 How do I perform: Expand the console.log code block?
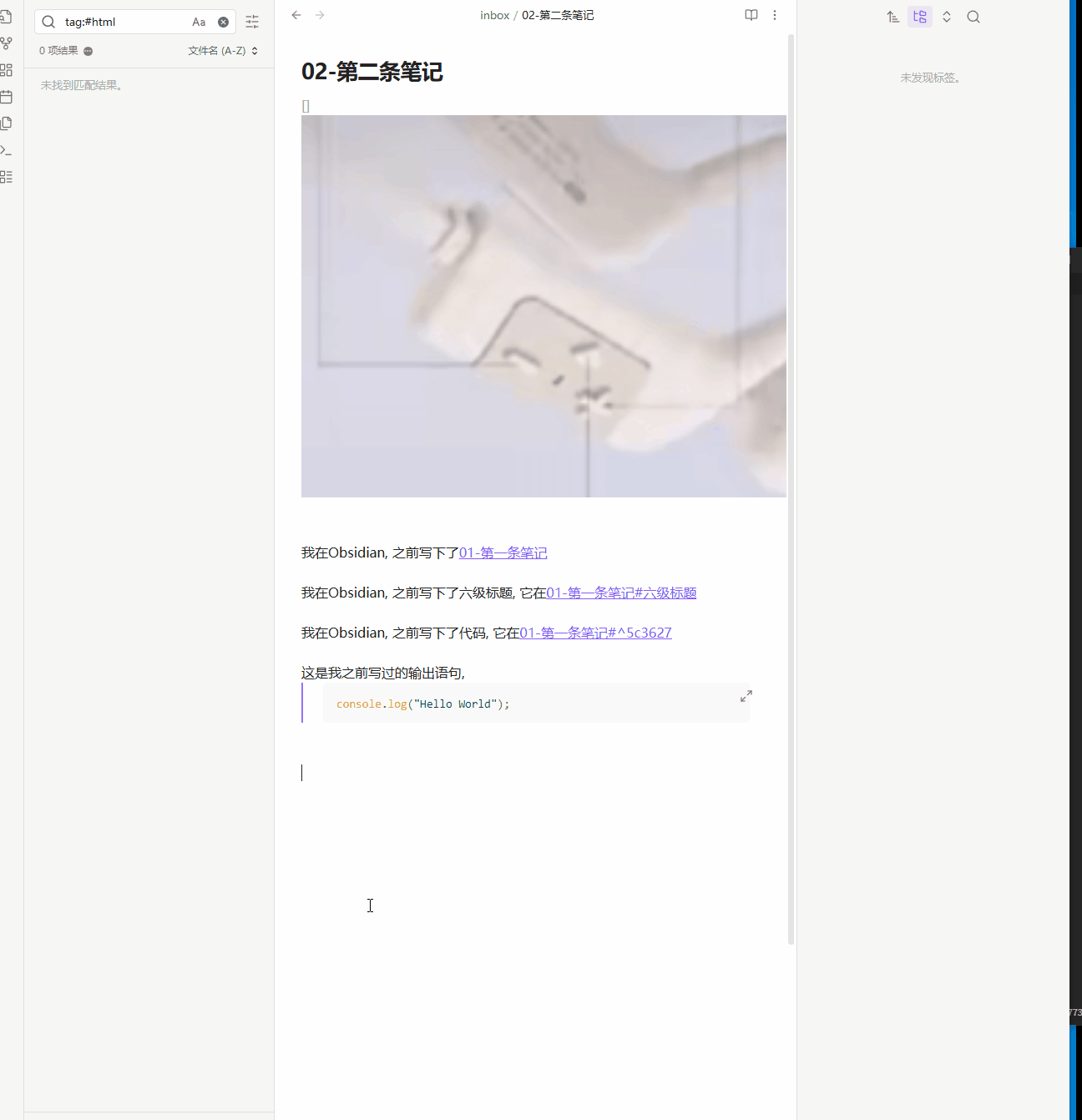[746, 696]
